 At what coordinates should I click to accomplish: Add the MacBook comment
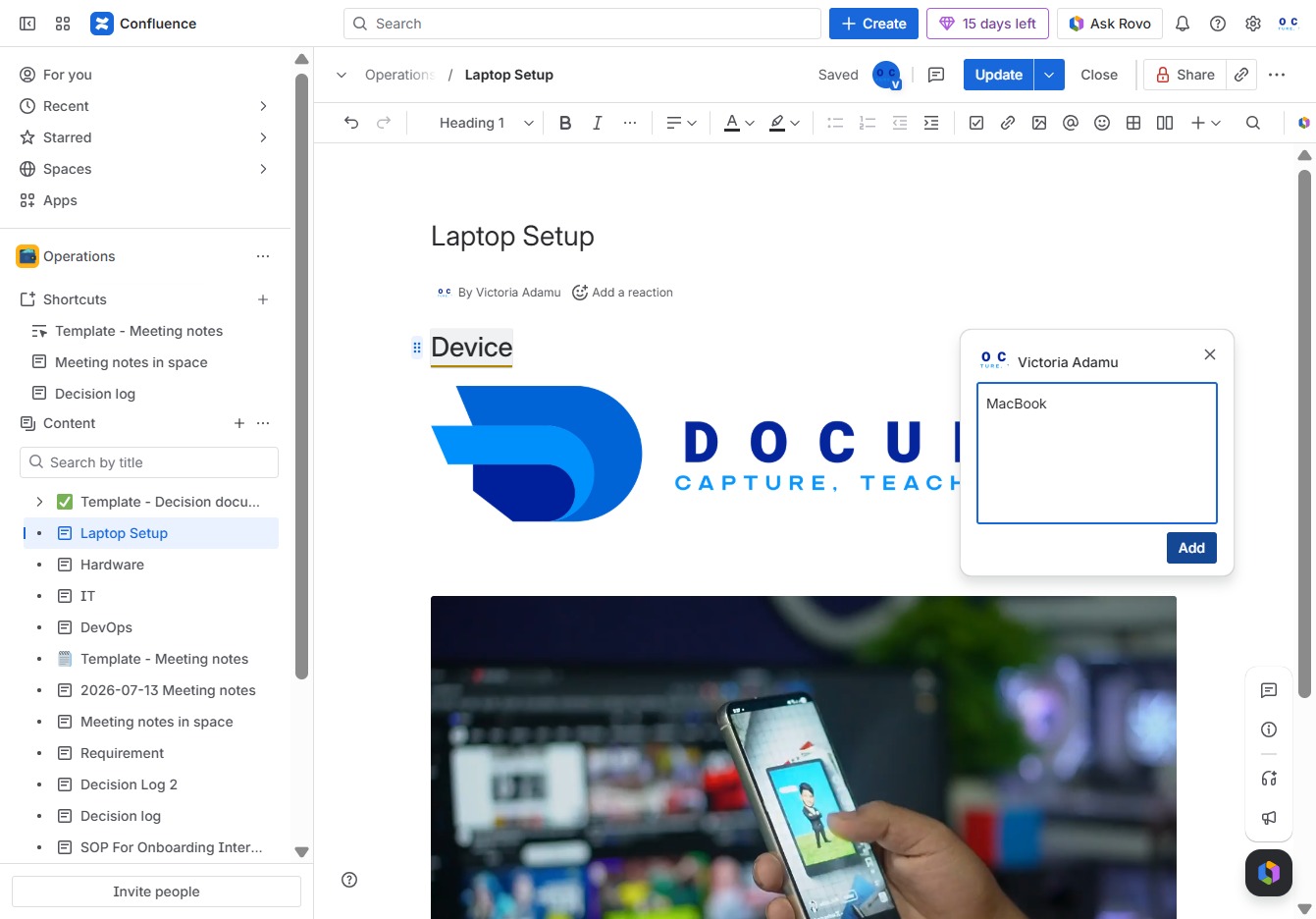[x=1191, y=548]
